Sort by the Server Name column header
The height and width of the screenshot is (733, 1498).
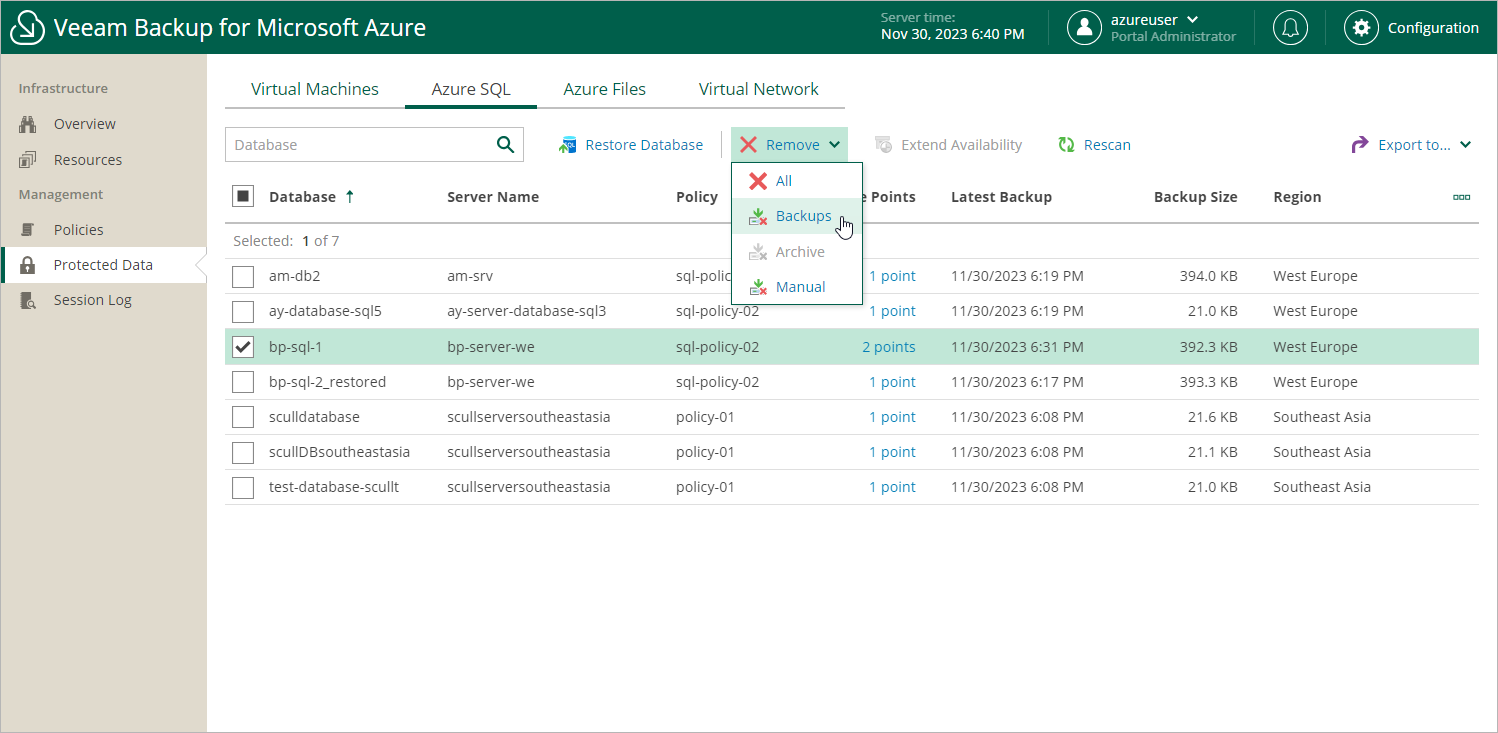(493, 197)
